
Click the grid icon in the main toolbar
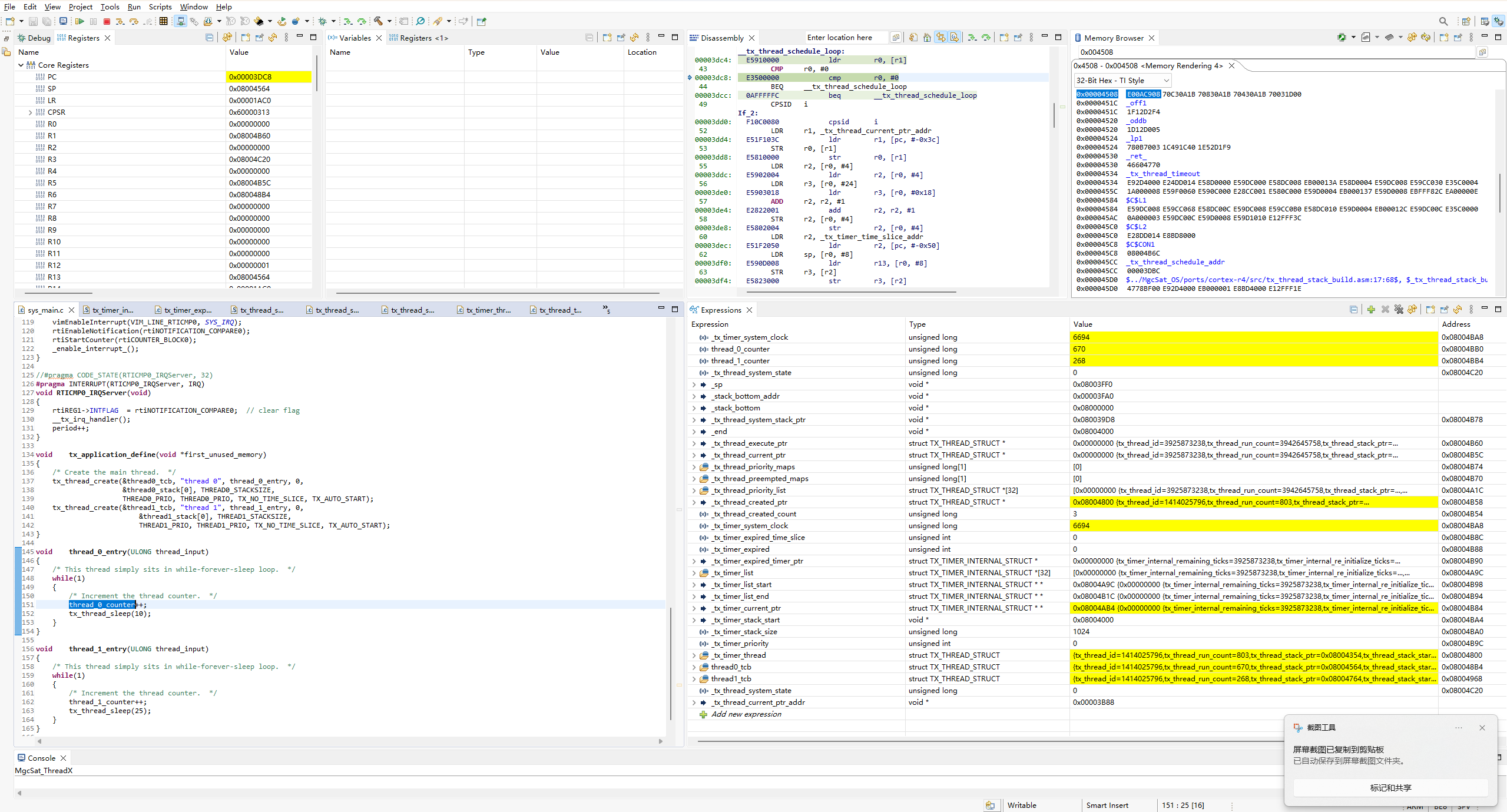pyautogui.click(x=163, y=21)
